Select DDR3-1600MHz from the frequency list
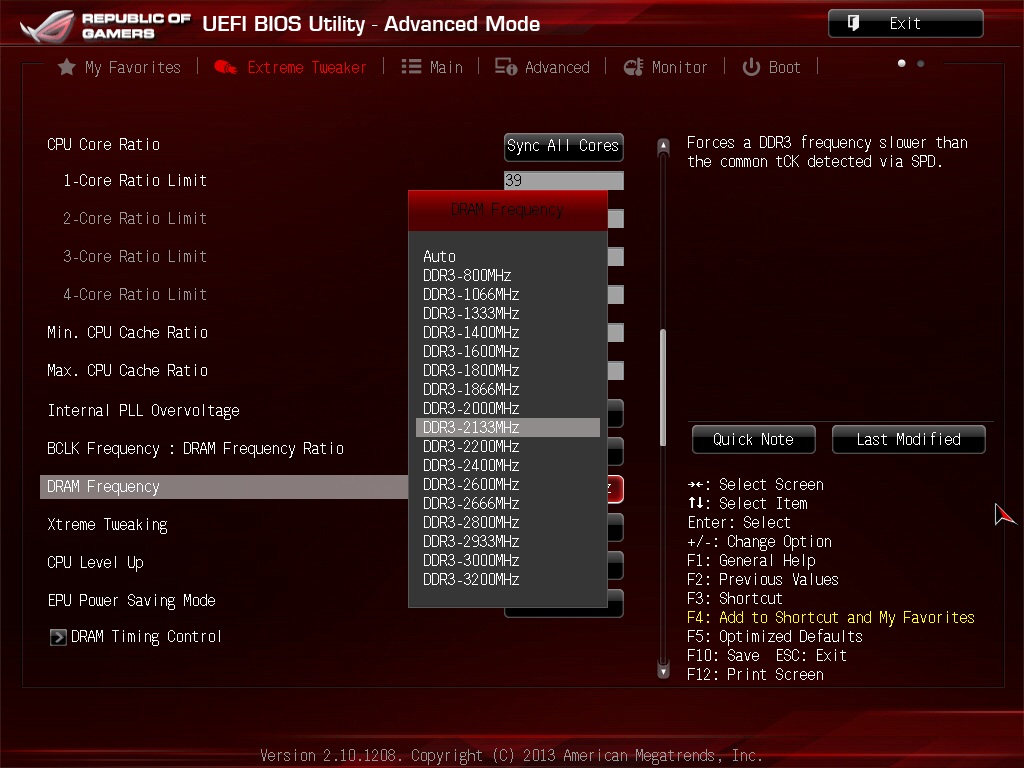The width and height of the screenshot is (1024, 768). coord(471,351)
